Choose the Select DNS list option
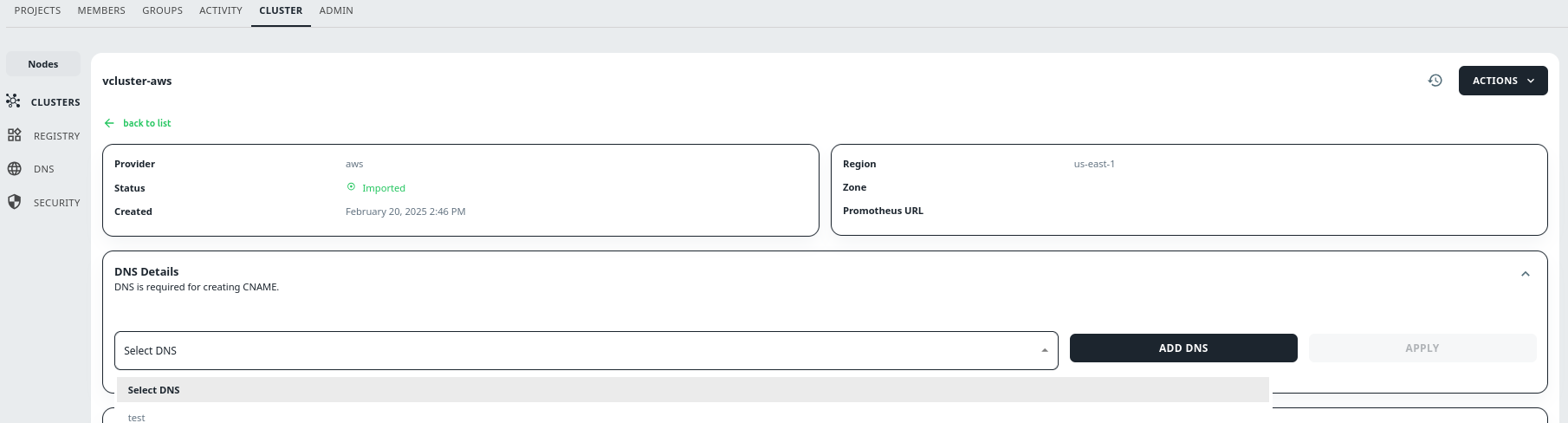Image resolution: width=1568 pixels, height=423 pixels. (693, 390)
